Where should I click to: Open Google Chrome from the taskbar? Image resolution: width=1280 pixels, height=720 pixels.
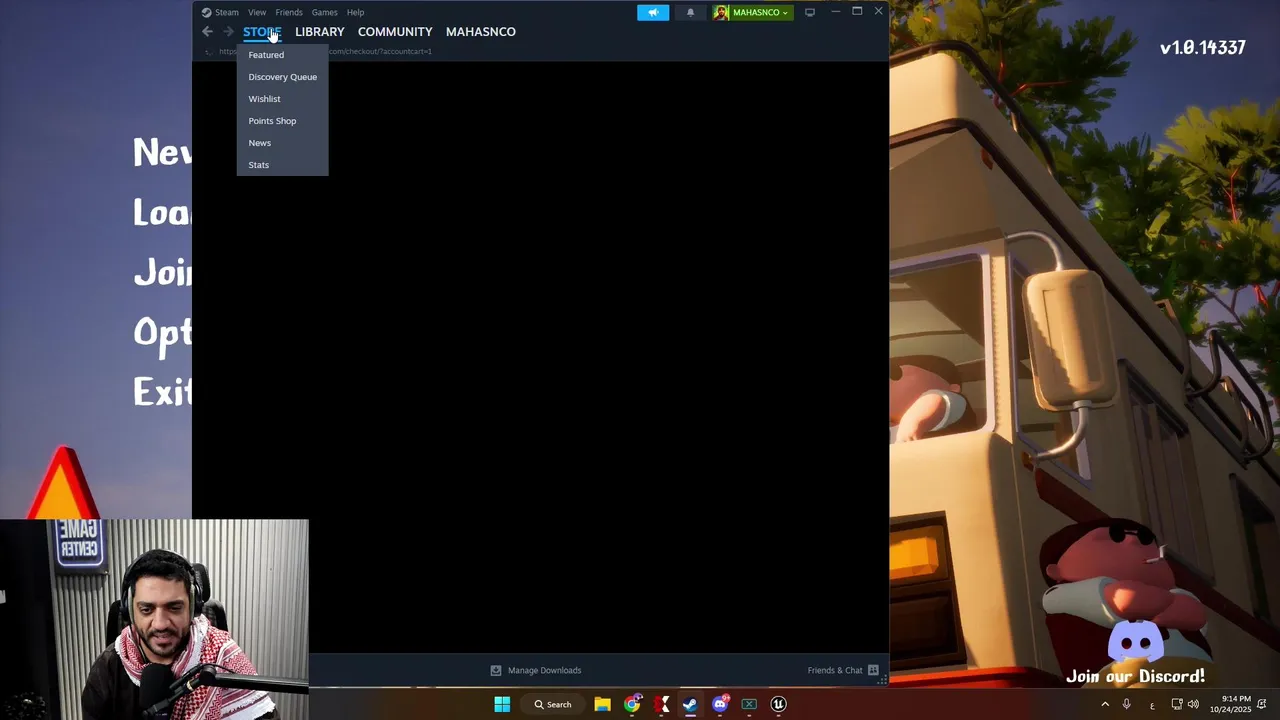[632, 704]
